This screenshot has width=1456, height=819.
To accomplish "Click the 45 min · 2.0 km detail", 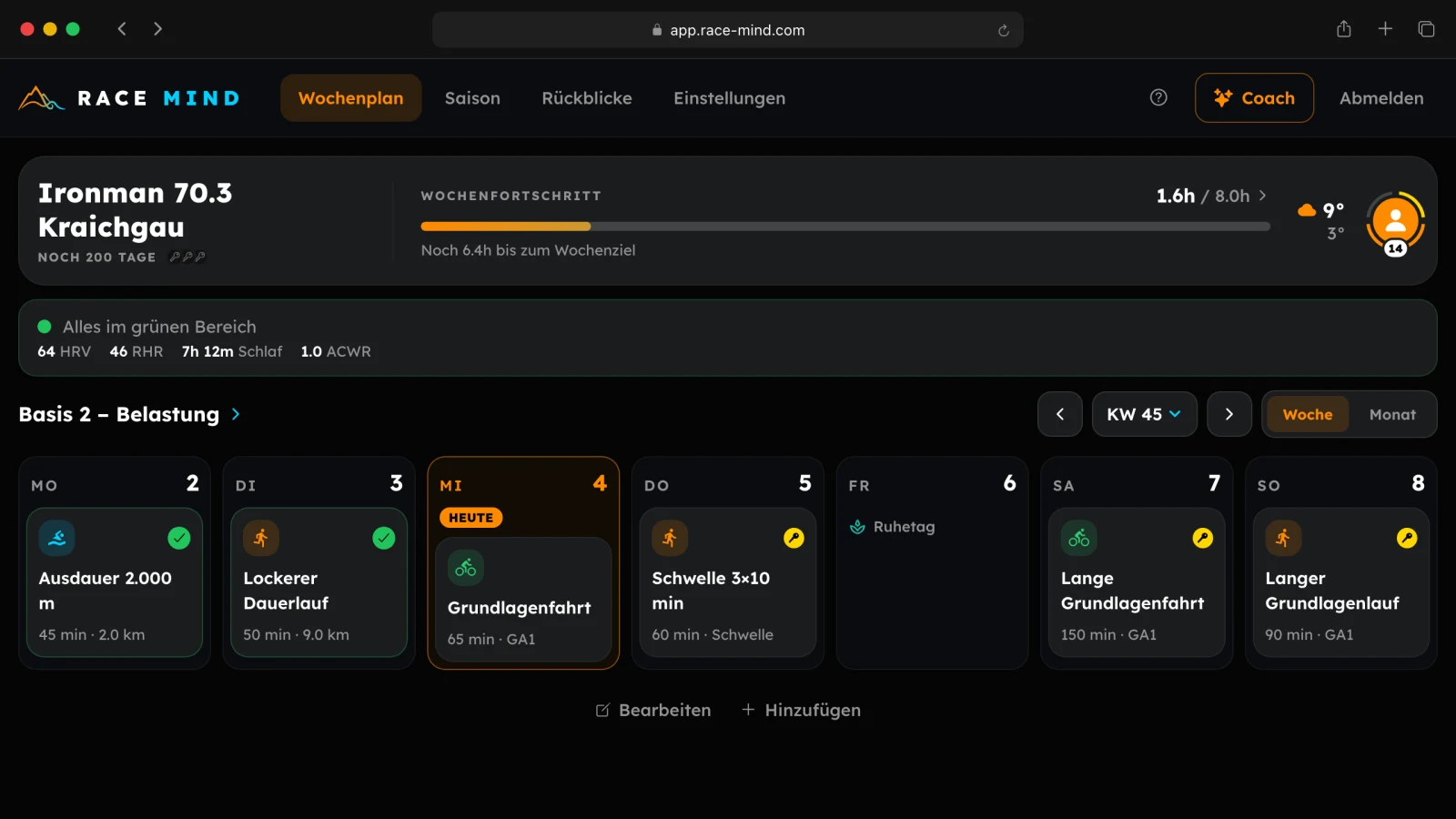I will click(92, 634).
